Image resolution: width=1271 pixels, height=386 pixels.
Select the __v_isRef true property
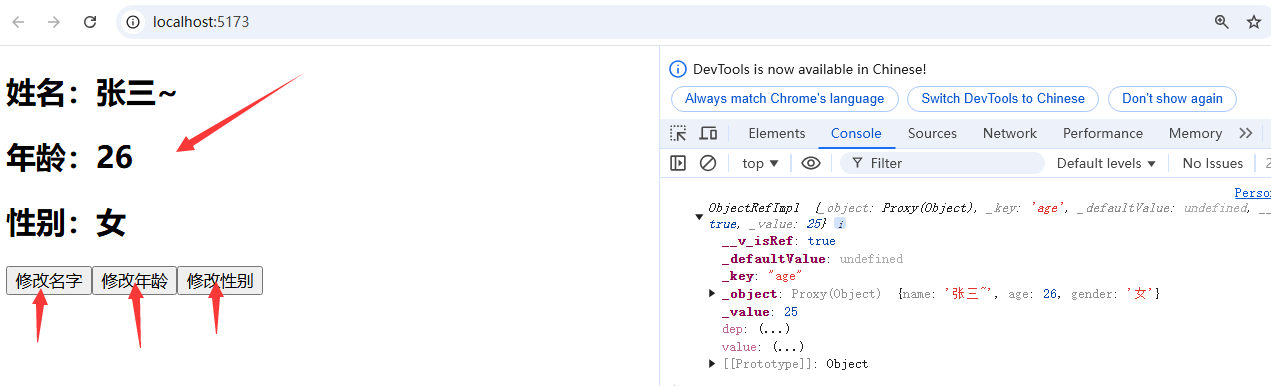pos(778,241)
